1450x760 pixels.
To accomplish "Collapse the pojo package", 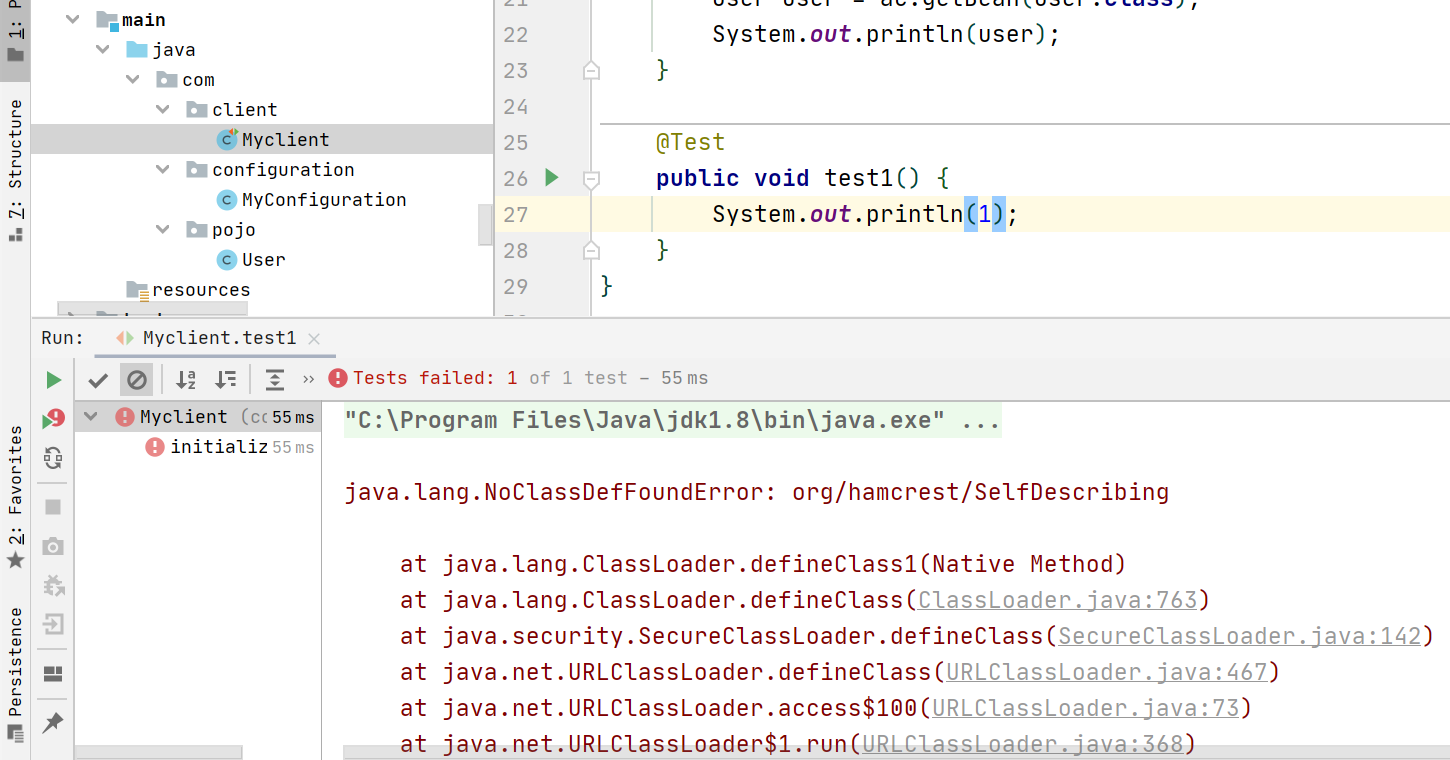I will (x=163, y=230).
